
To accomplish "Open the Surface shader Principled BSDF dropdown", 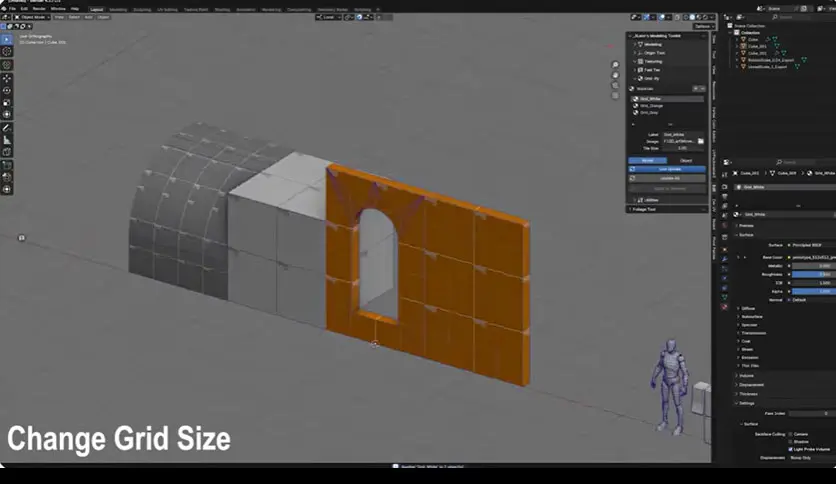I will coord(814,245).
